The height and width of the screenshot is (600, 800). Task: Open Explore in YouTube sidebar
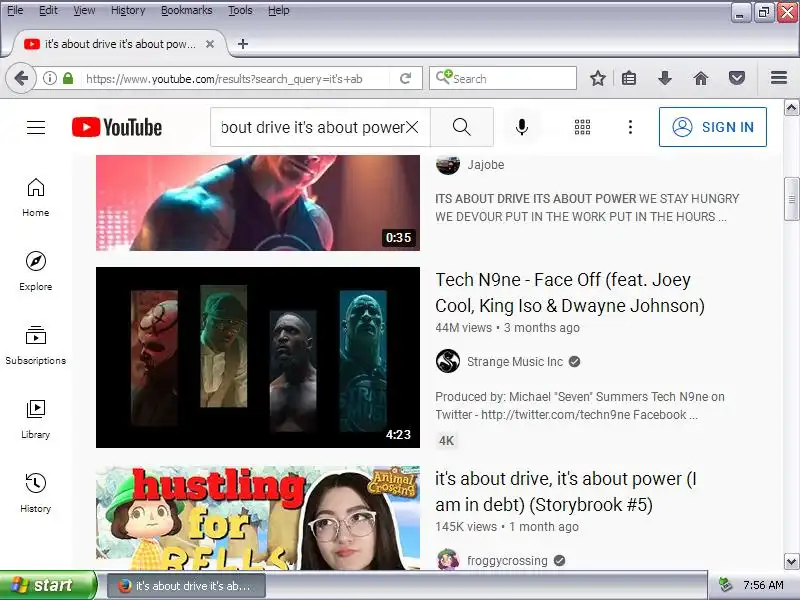pyautogui.click(x=36, y=271)
